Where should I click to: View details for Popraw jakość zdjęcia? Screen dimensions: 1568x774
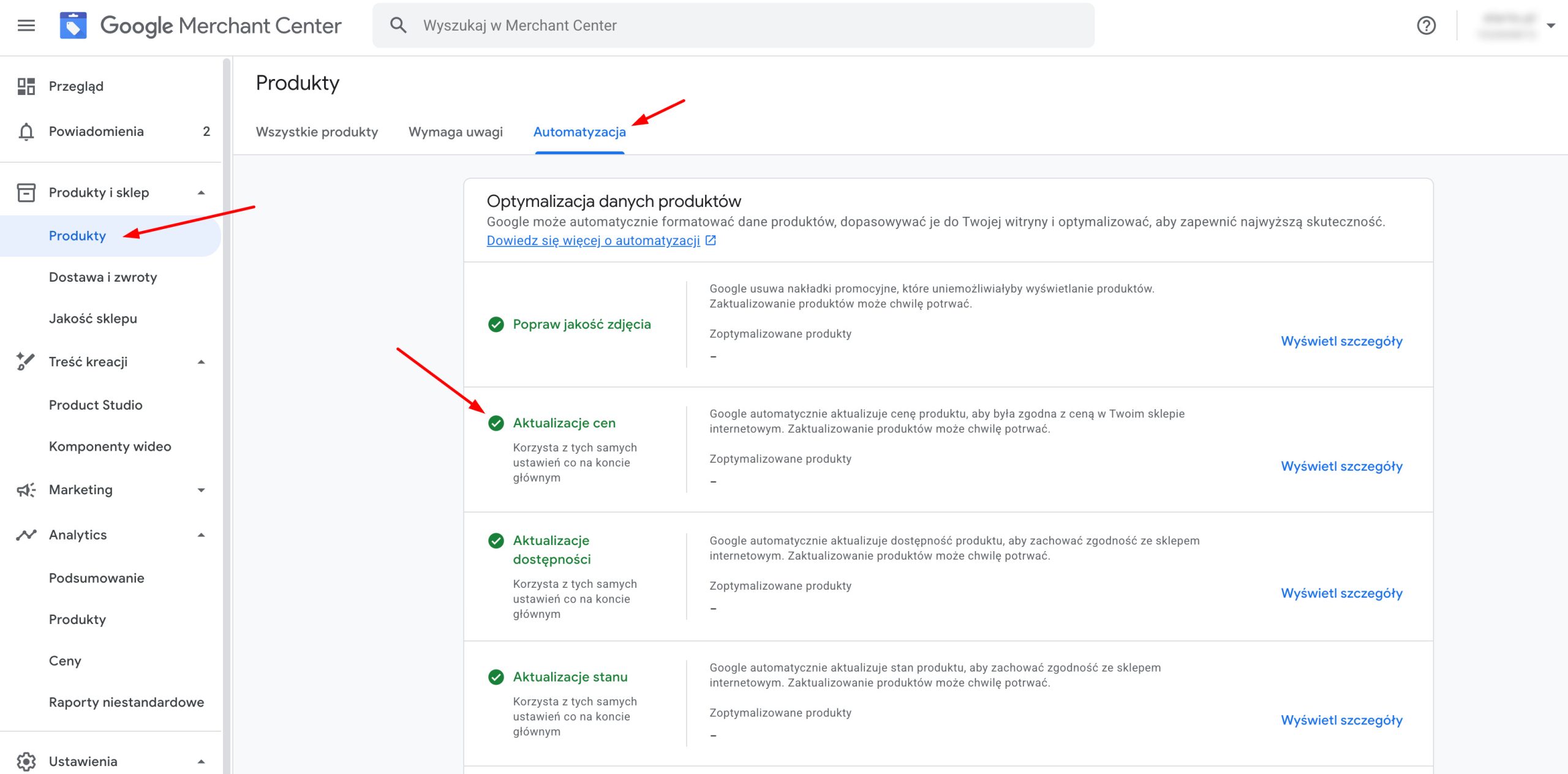1341,342
